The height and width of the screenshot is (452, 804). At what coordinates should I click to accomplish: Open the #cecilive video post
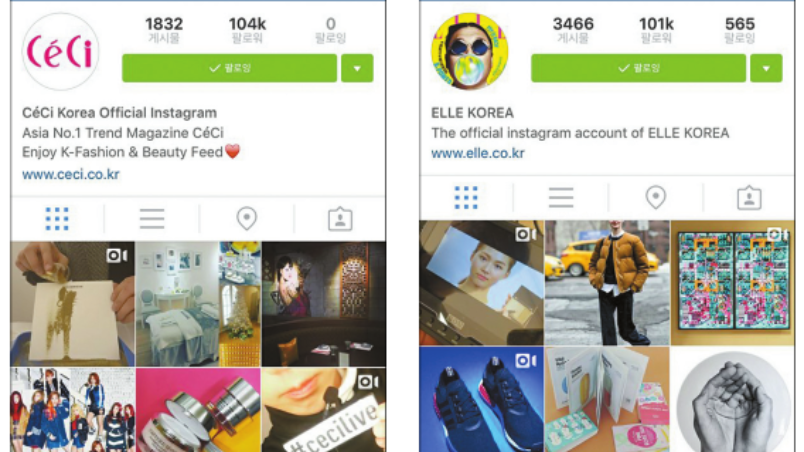pyautogui.click(x=324, y=409)
